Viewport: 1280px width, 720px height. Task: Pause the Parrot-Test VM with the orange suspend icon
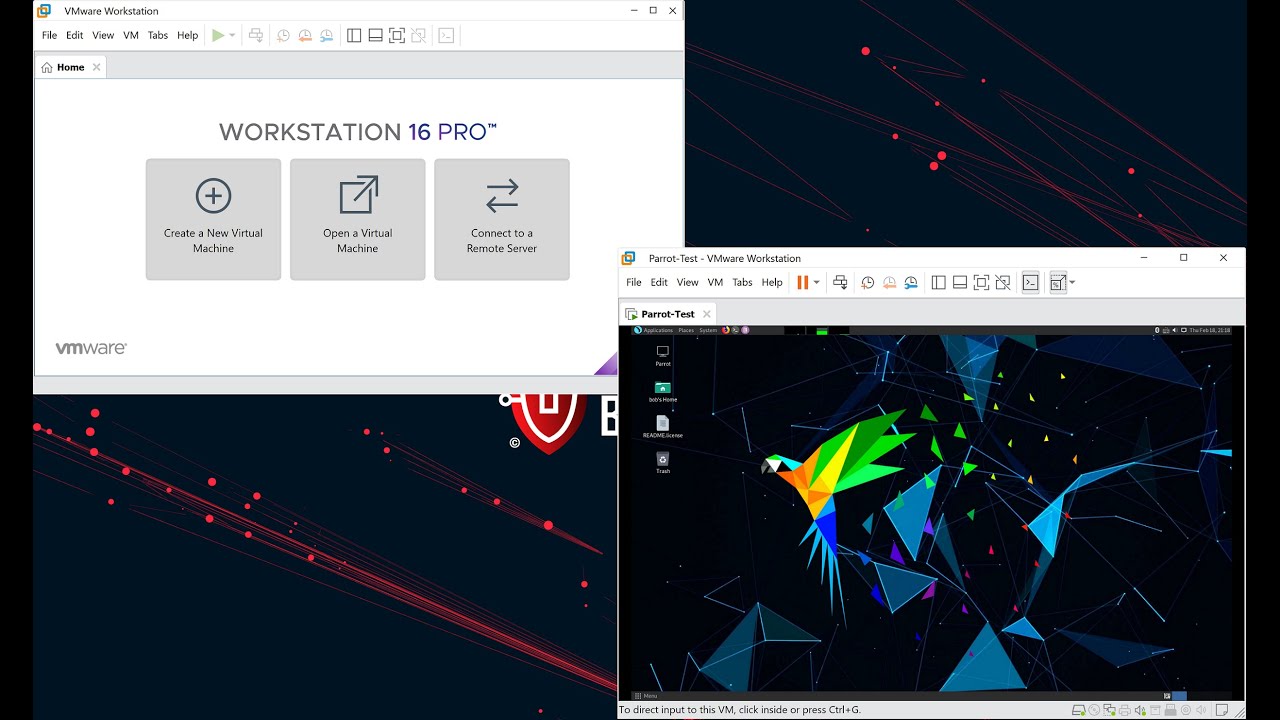802,282
